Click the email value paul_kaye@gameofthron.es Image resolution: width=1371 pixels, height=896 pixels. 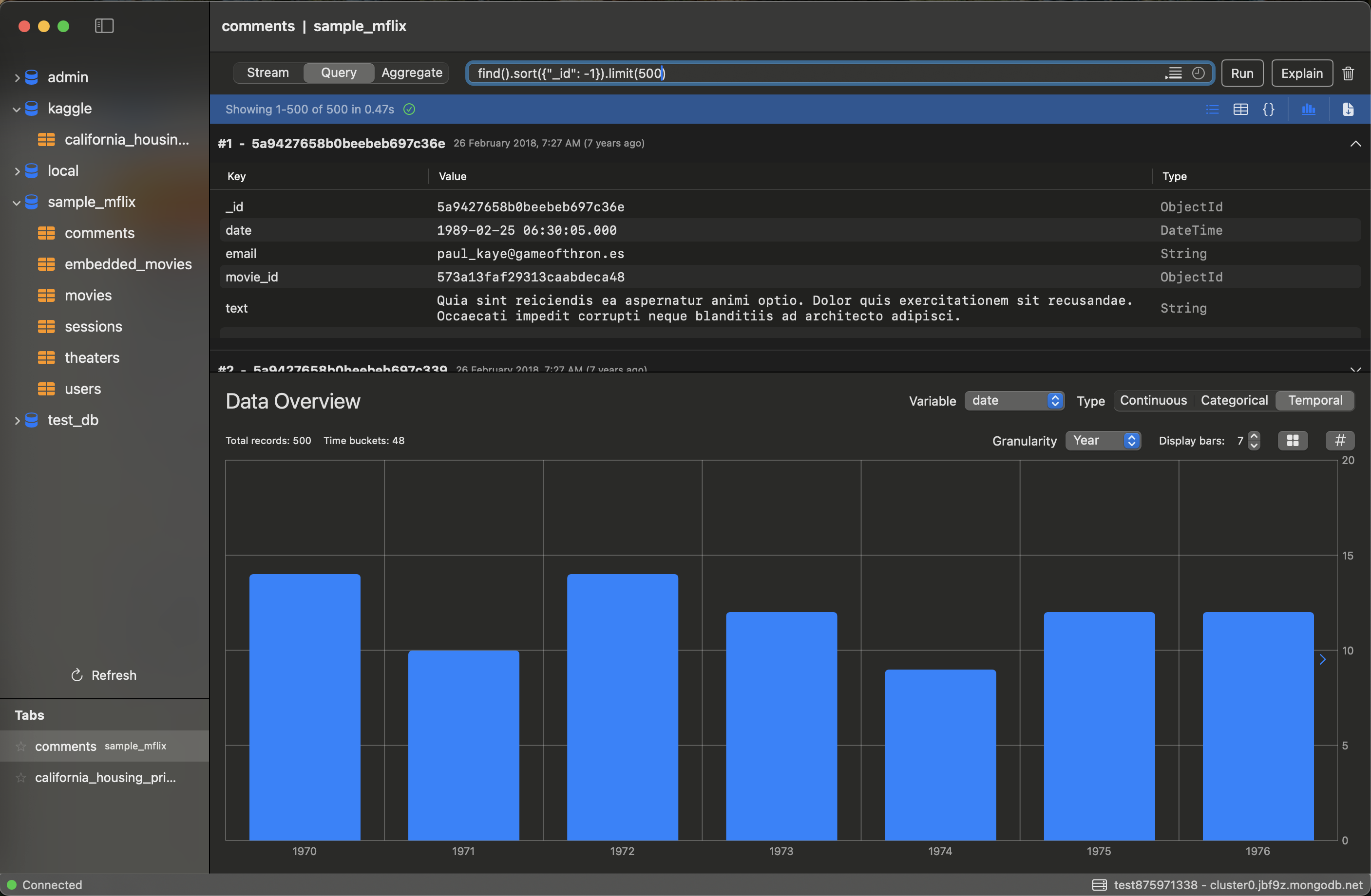530,254
